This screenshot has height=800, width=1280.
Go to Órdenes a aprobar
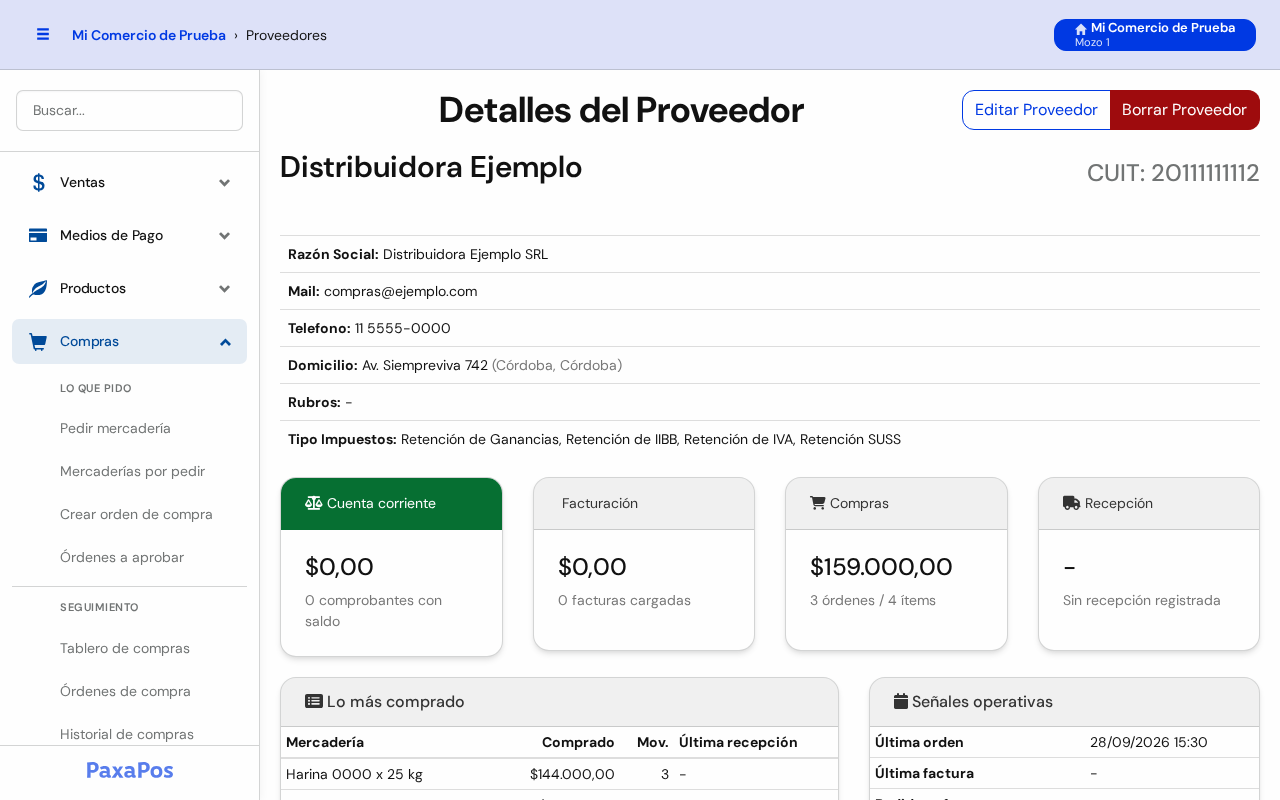tap(122, 557)
